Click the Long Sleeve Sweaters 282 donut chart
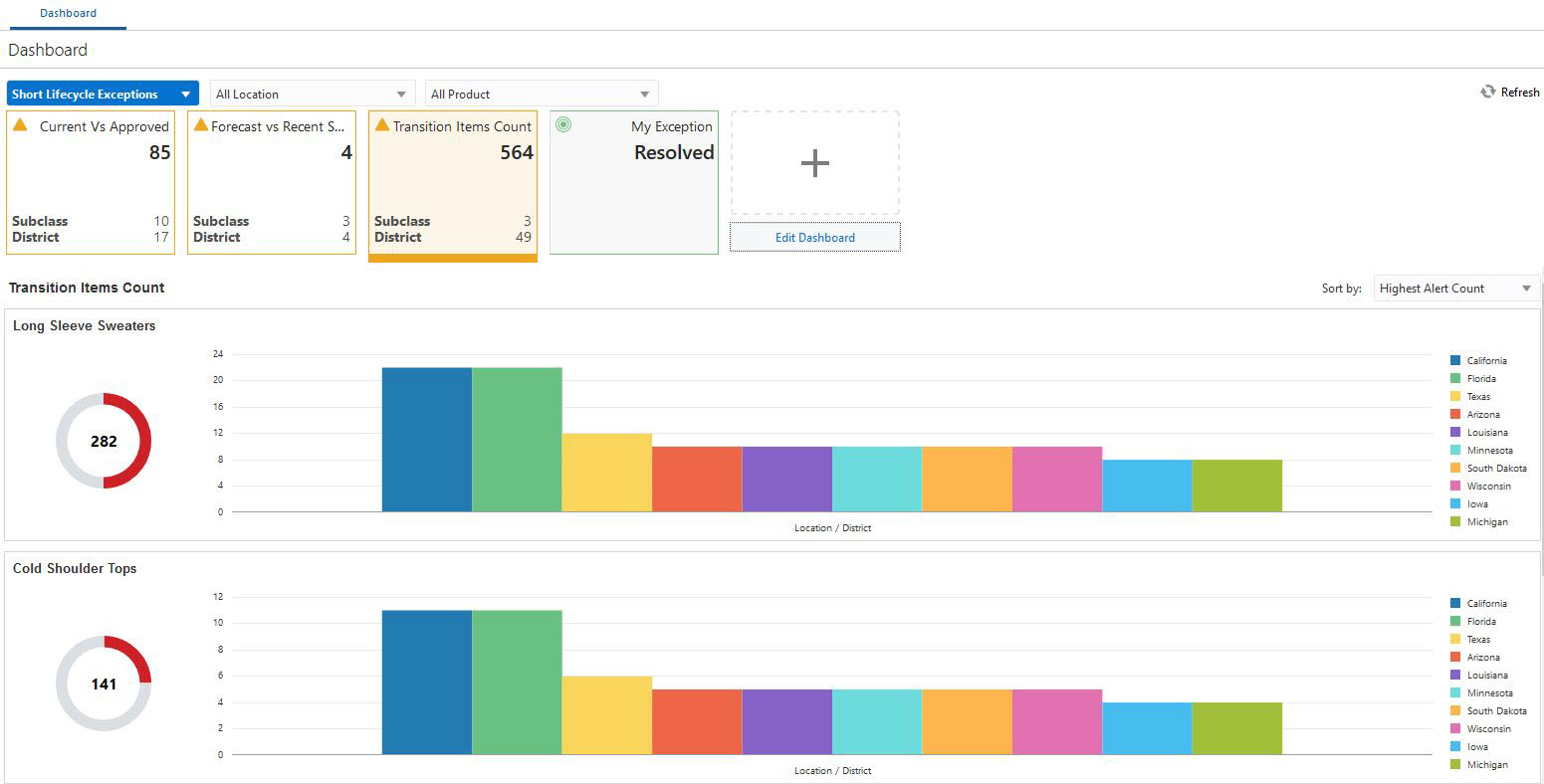The image size is (1544, 784). click(104, 441)
